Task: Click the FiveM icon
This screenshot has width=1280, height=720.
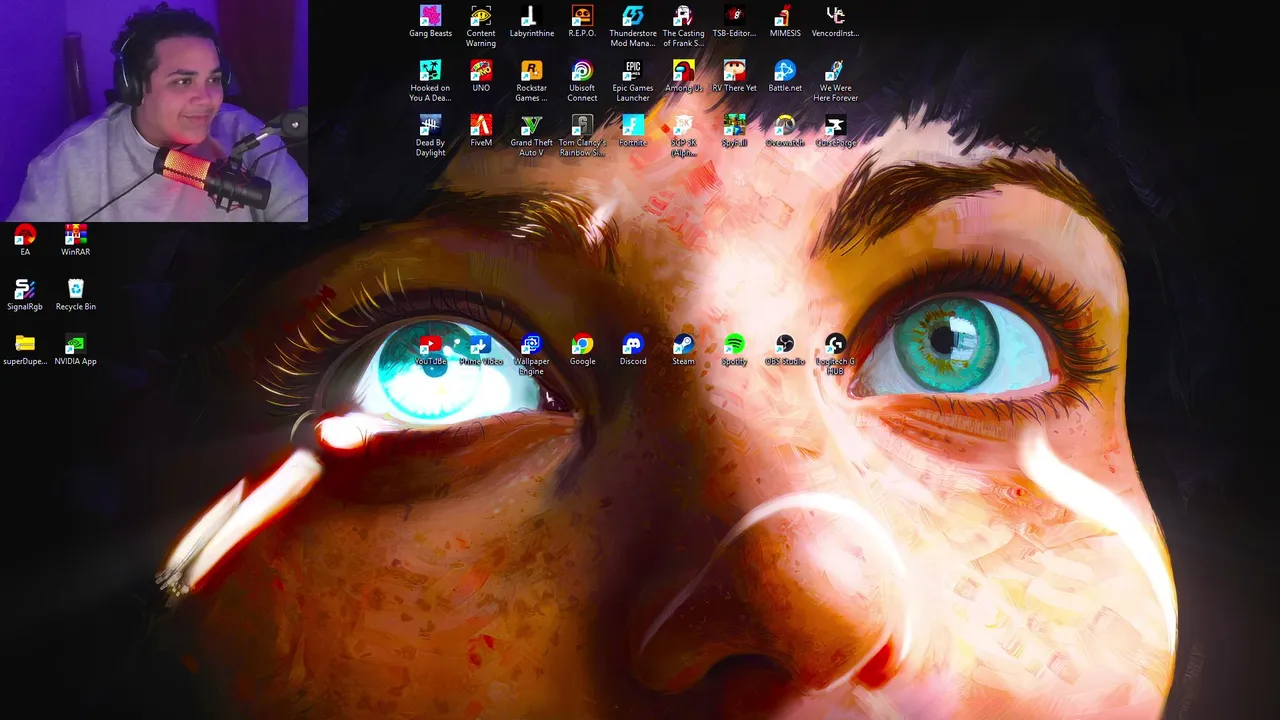Action: [x=481, y=131]
